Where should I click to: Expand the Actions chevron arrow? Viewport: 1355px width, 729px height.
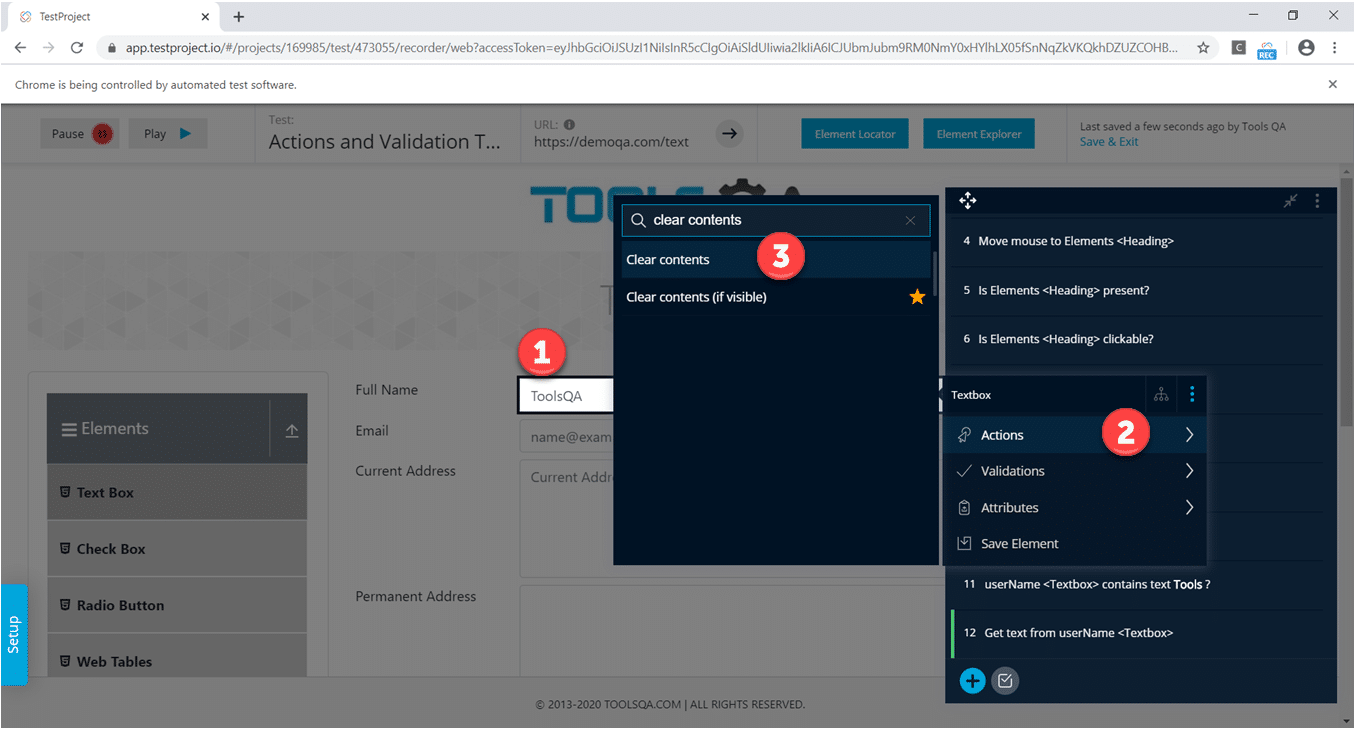pyautogui.click(x=1189, y=435)
